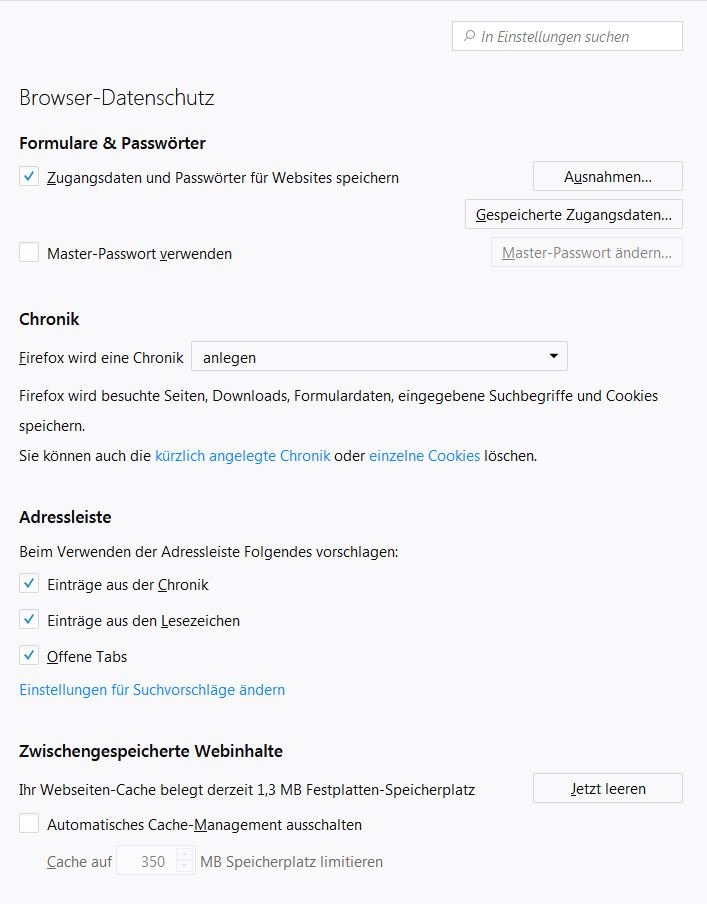The width and height of the screenshot is (707, 904).
Task: Open 'Einstellungen für Suchvorschläge ändern' link
Action: click(152, 690)
